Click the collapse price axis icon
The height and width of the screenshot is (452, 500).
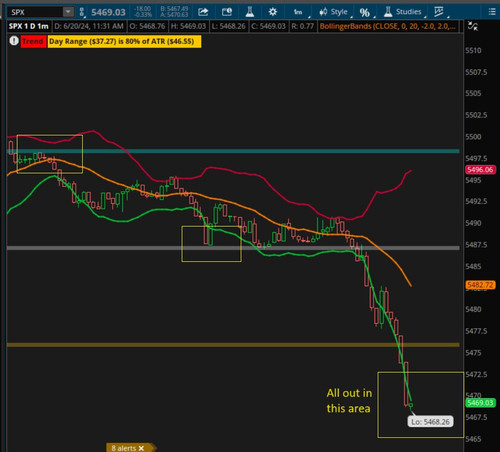click(473, 26)
